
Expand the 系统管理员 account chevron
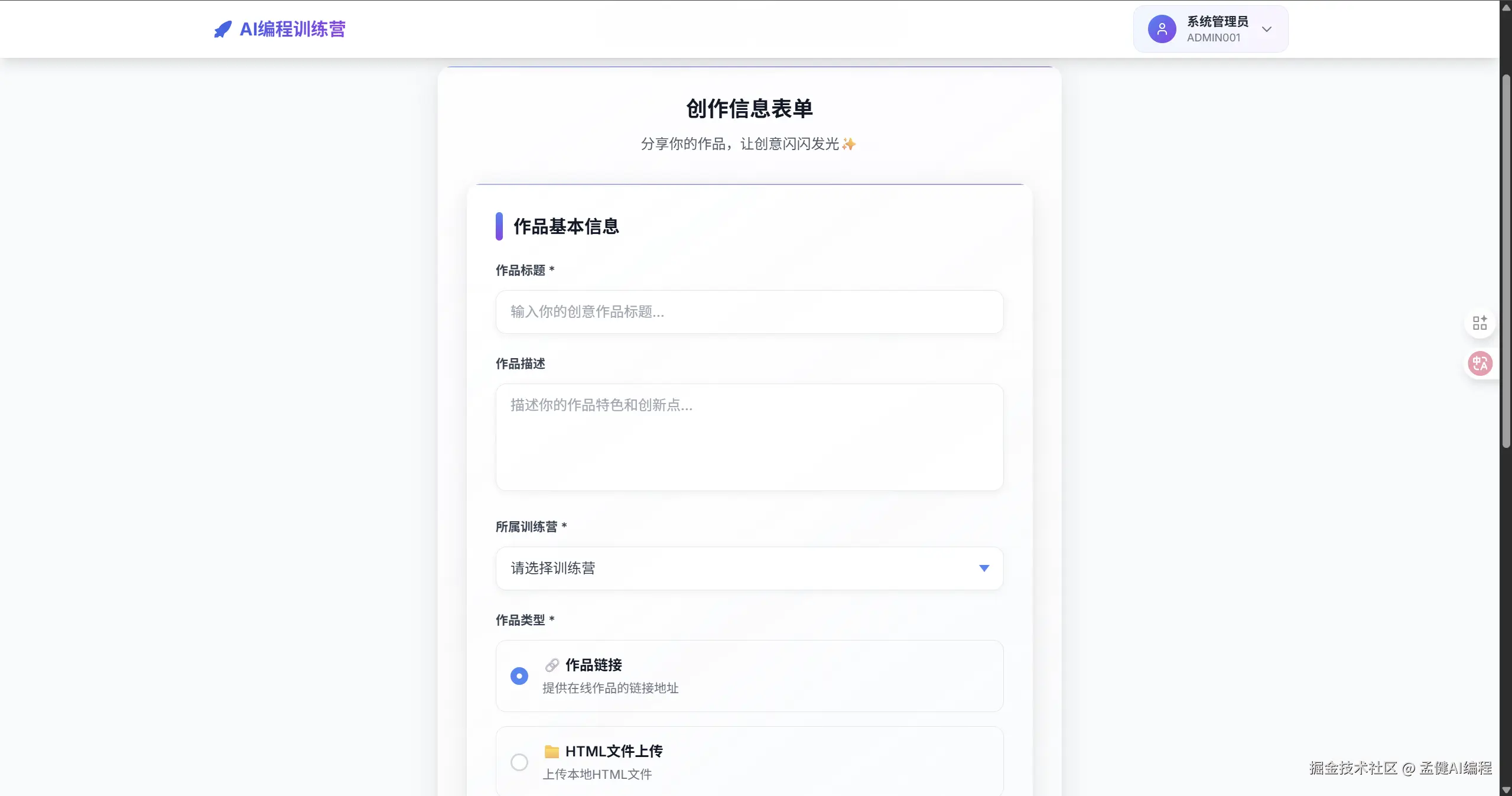point(1267,30)
